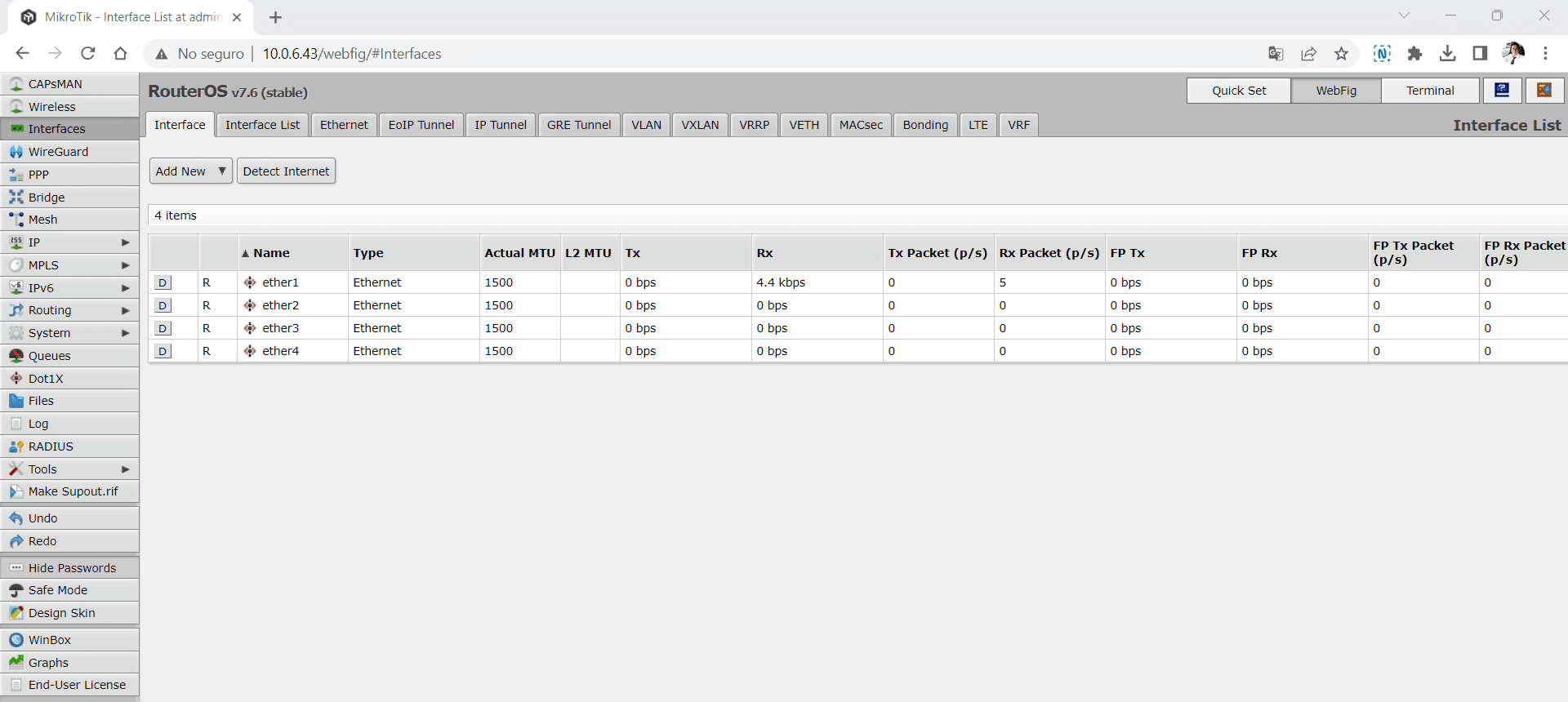The width and height of the screenshot is (1568, 702).
Task: Open the Add New dropdown
Action: 190,171
